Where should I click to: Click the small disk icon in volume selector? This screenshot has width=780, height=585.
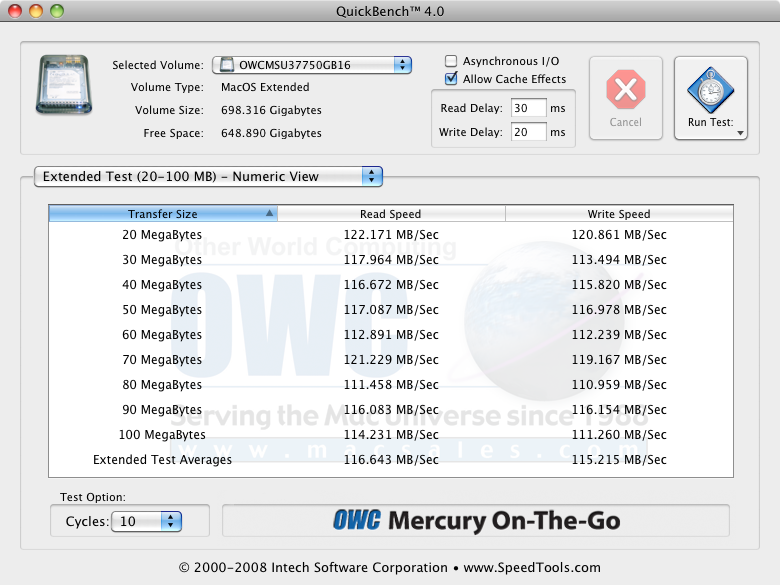click(x=226, y=66)
